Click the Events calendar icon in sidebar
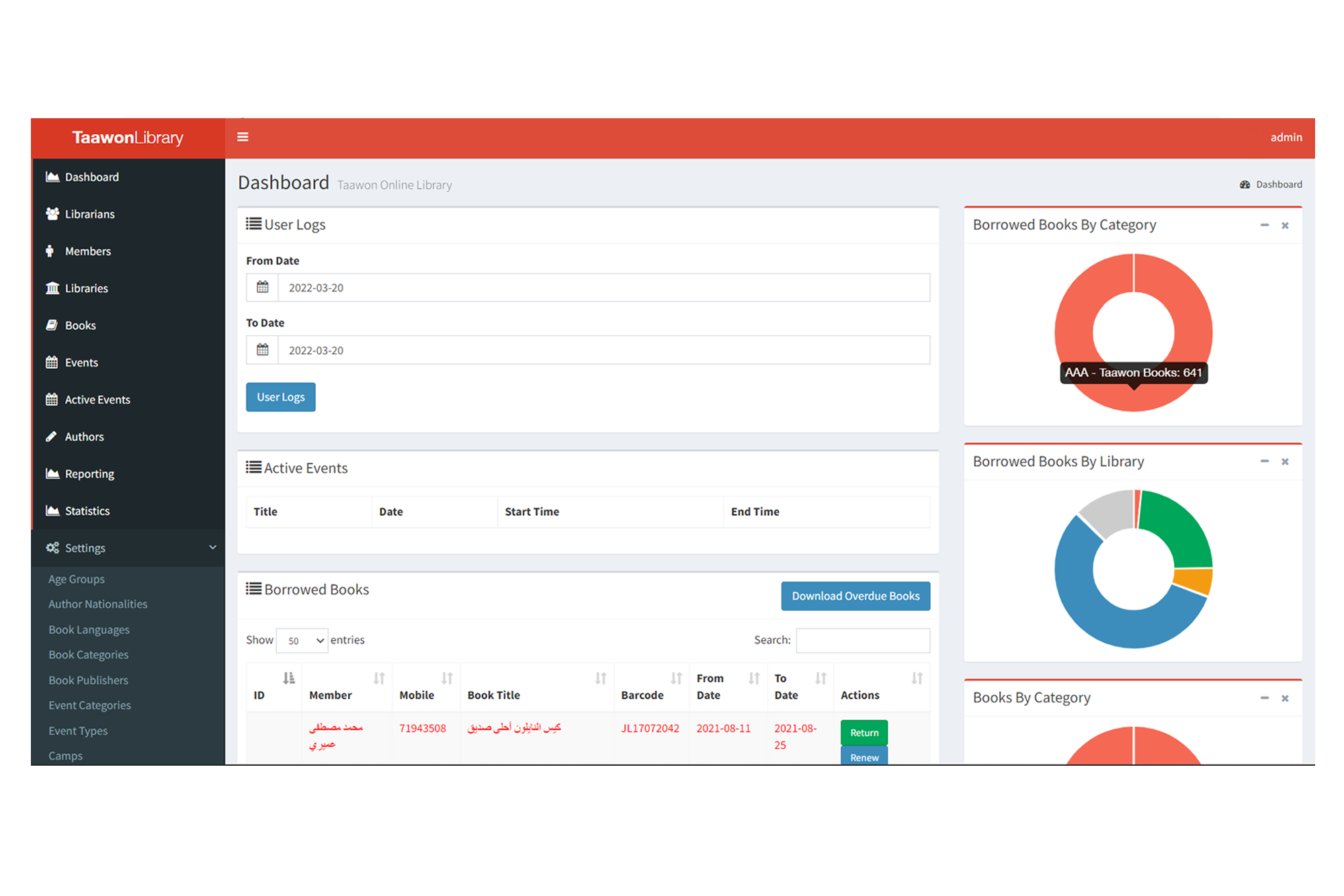Image resolution: width=1344 pixels, height=896 pixels. coord(52,362)
